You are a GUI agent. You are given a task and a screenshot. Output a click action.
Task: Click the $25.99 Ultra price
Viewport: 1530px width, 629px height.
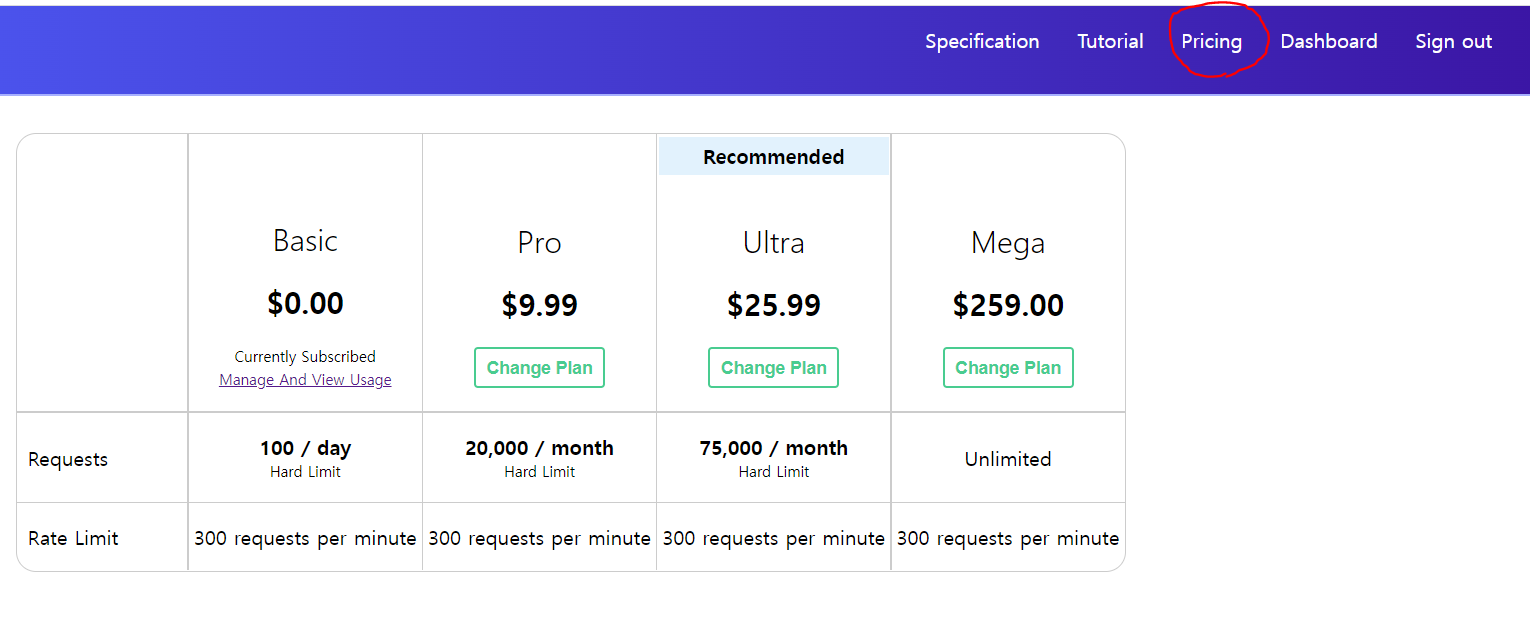click(774, 305)
